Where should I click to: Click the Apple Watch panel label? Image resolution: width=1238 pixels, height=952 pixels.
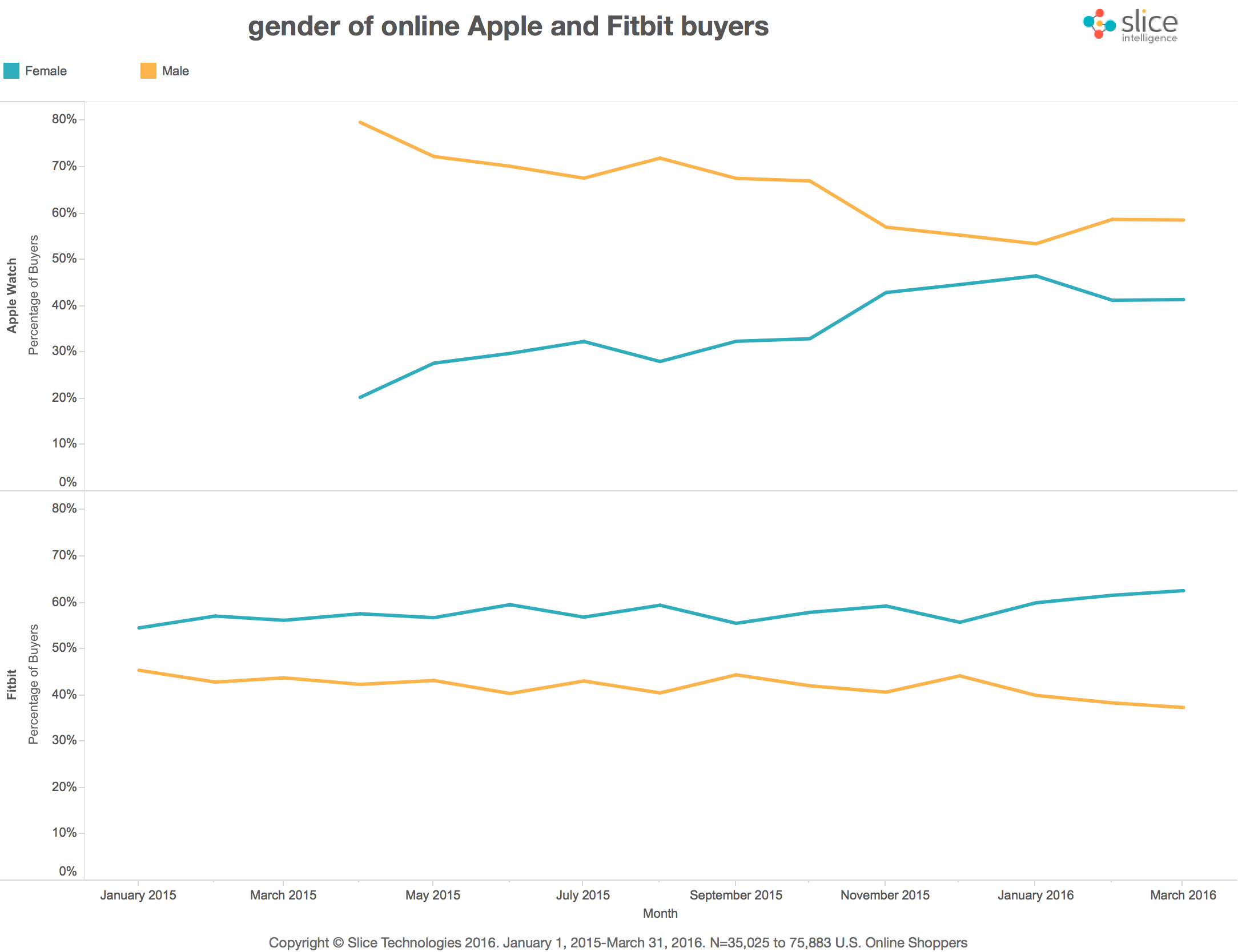pyautogui.click(x=12, y=296)
